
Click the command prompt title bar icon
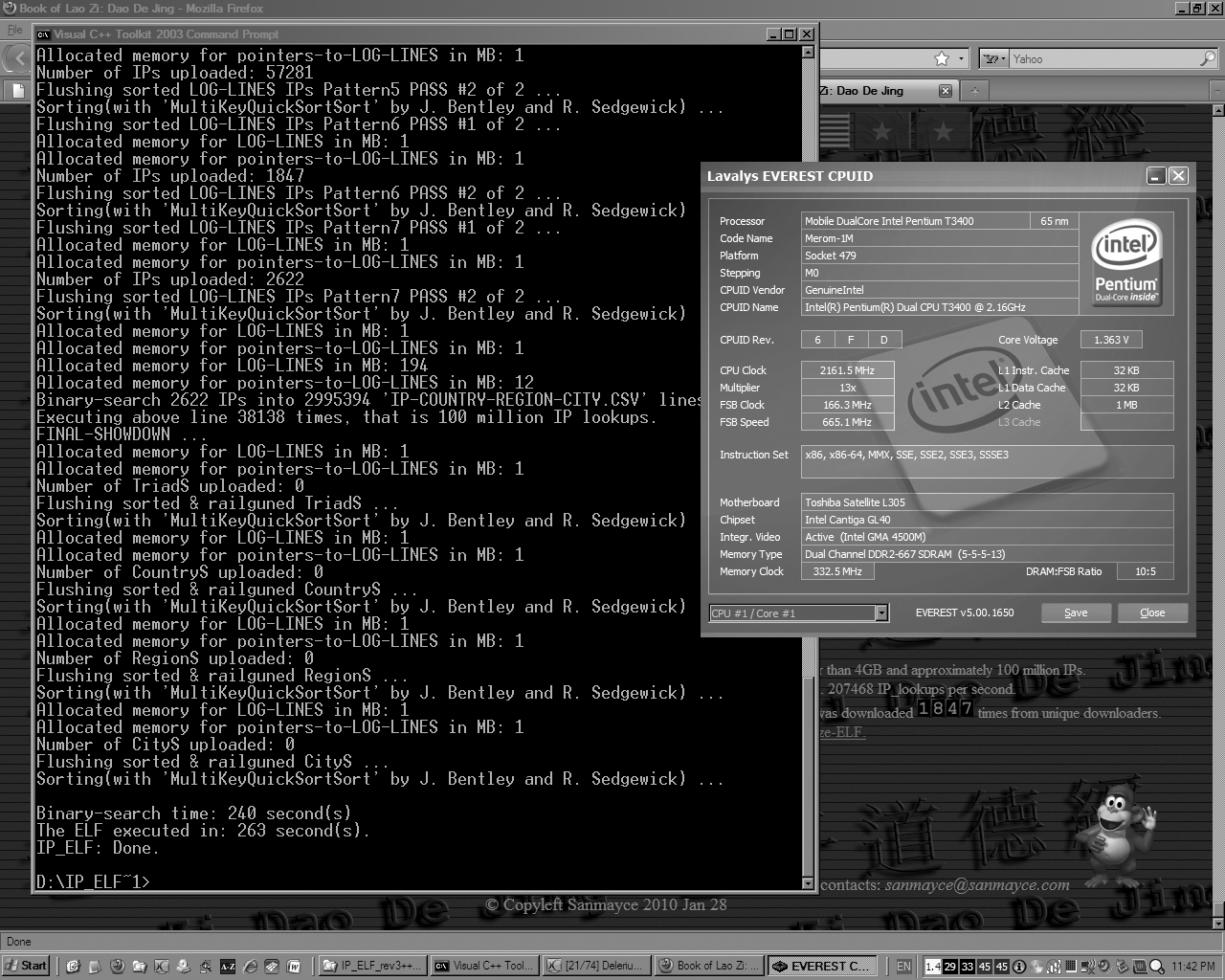click(43, 34)
